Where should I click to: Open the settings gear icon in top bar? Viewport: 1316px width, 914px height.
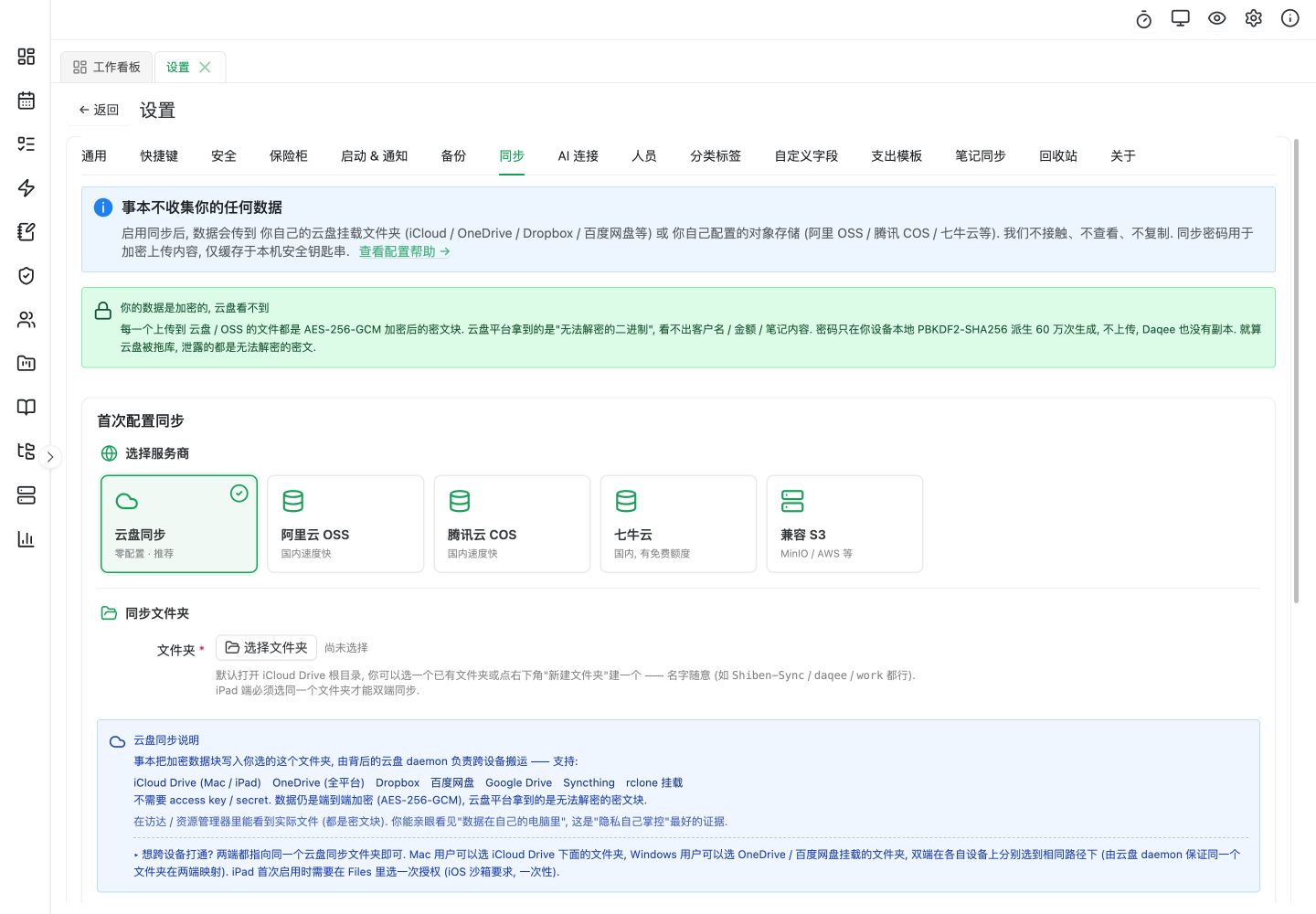(x=1254, y=18)
